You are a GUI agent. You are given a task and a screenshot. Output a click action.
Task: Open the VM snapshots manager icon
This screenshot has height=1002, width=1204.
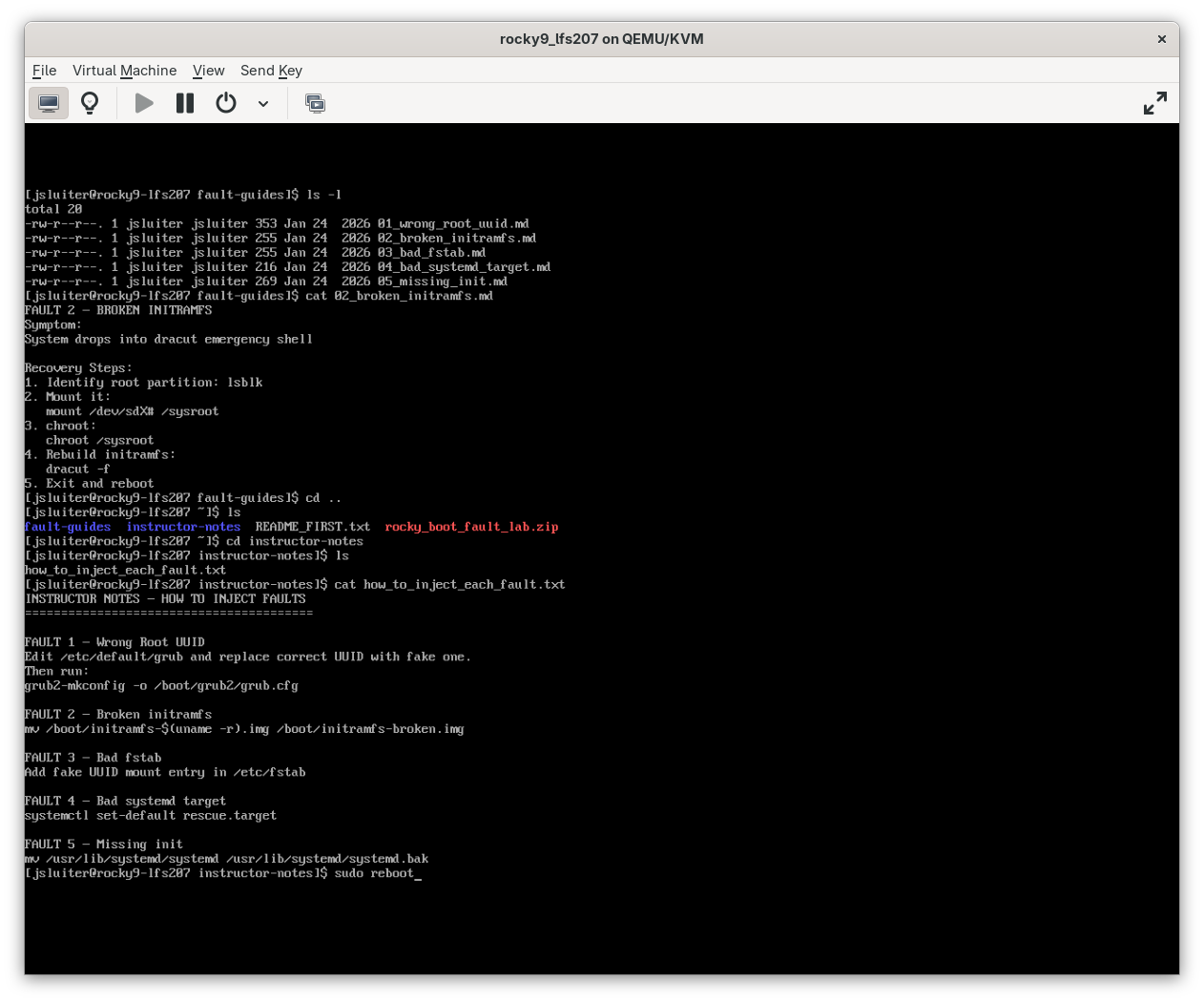(x=315, y=102)
